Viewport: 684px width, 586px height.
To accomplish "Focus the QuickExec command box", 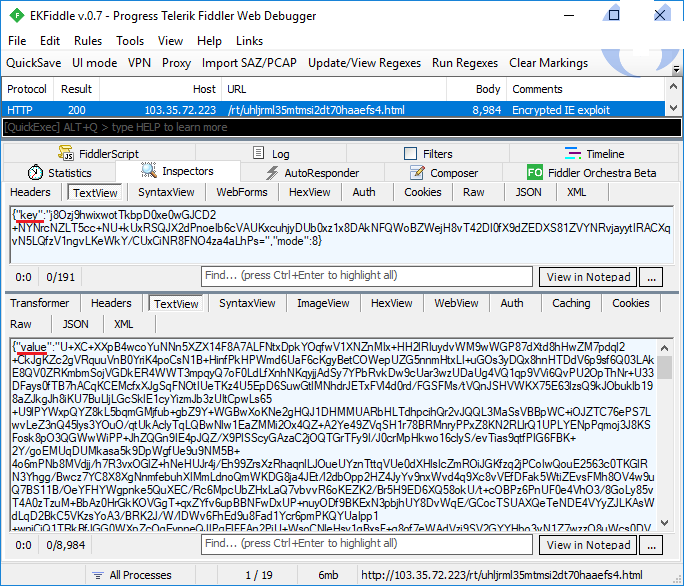I will point(342,127).
